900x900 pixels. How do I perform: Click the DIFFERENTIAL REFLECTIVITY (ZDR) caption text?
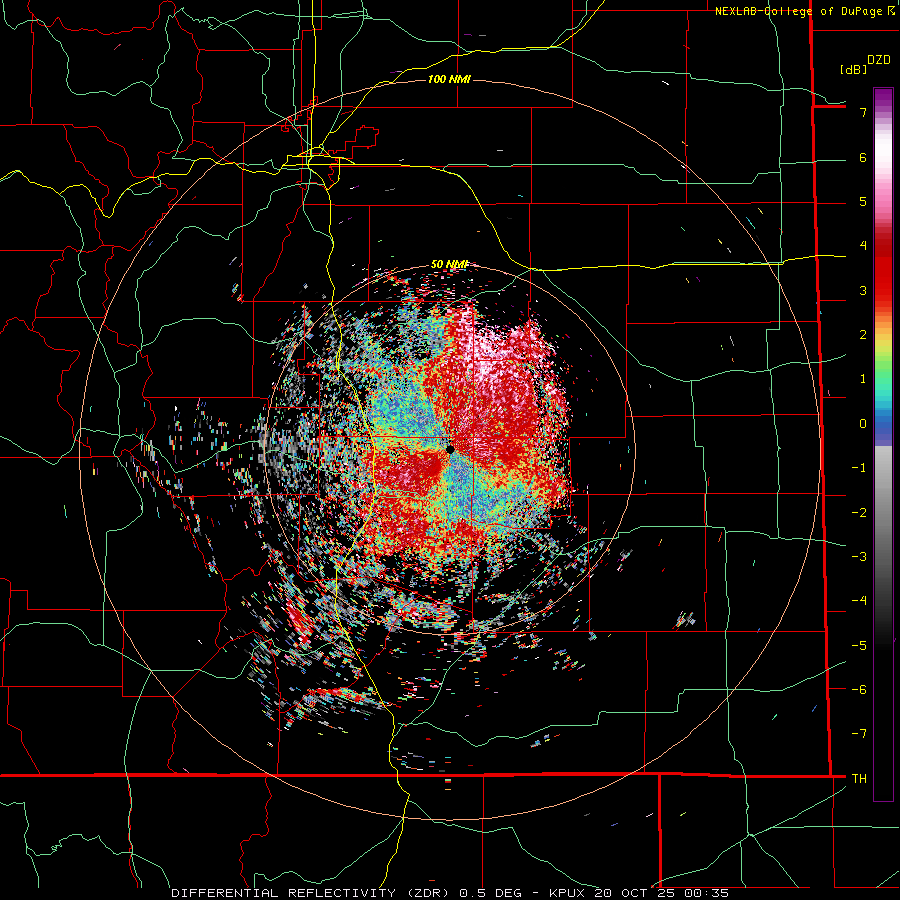tap(312, 893)
